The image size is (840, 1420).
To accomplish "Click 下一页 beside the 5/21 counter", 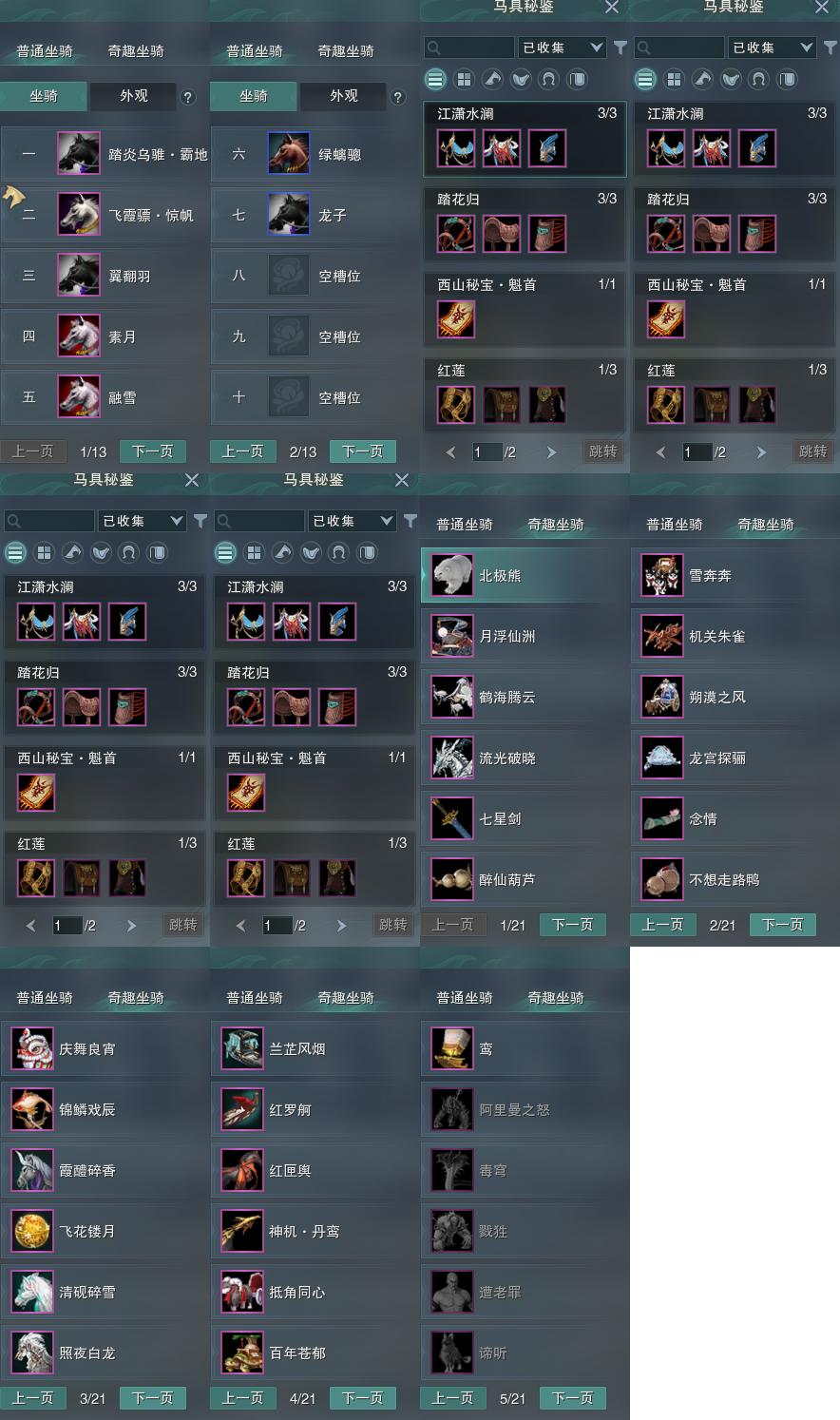I will coord(573,1398).
